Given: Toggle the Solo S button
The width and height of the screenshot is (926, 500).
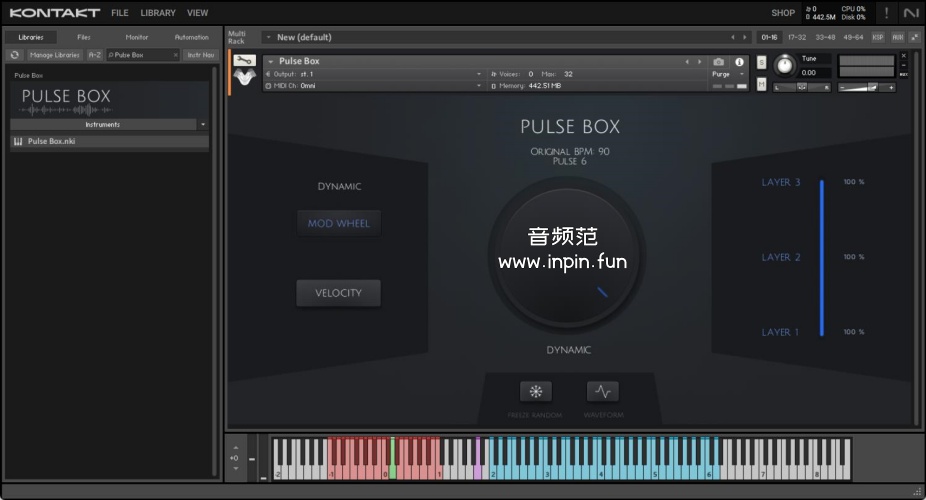Looking at the screenshot, I should pos(761,62).
